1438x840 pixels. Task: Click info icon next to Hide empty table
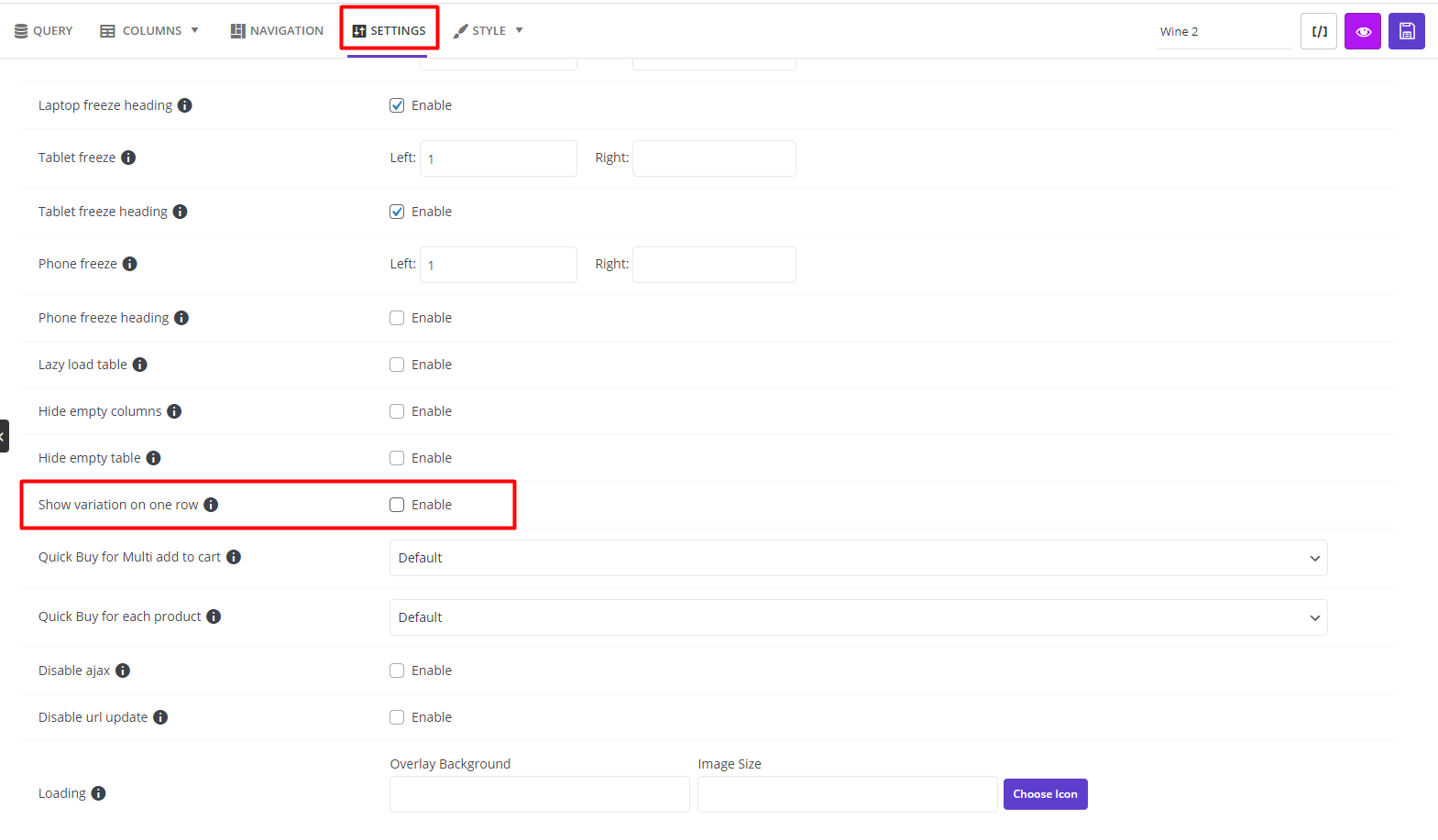(154, 458)
